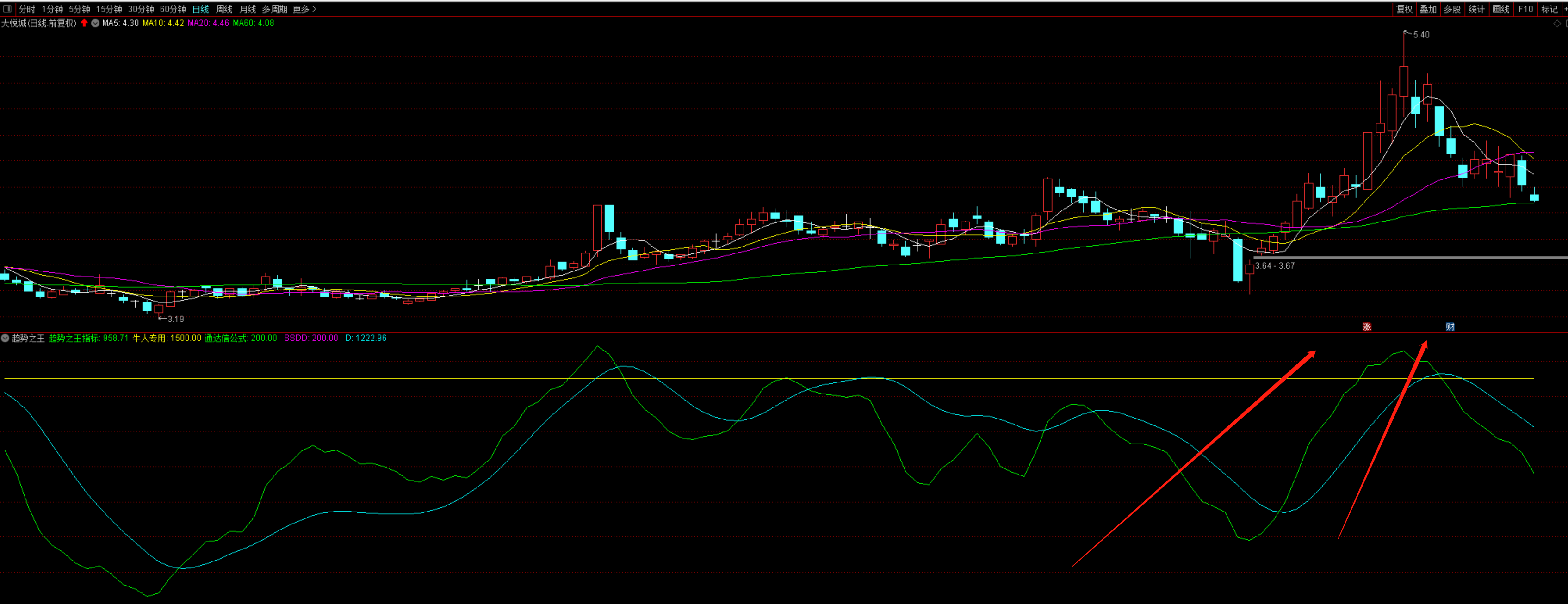The height and width of the screenshot is (604, 1568).
Task: Switch to 分时 view
Action: pyautogui.click(x=27, y=9)
